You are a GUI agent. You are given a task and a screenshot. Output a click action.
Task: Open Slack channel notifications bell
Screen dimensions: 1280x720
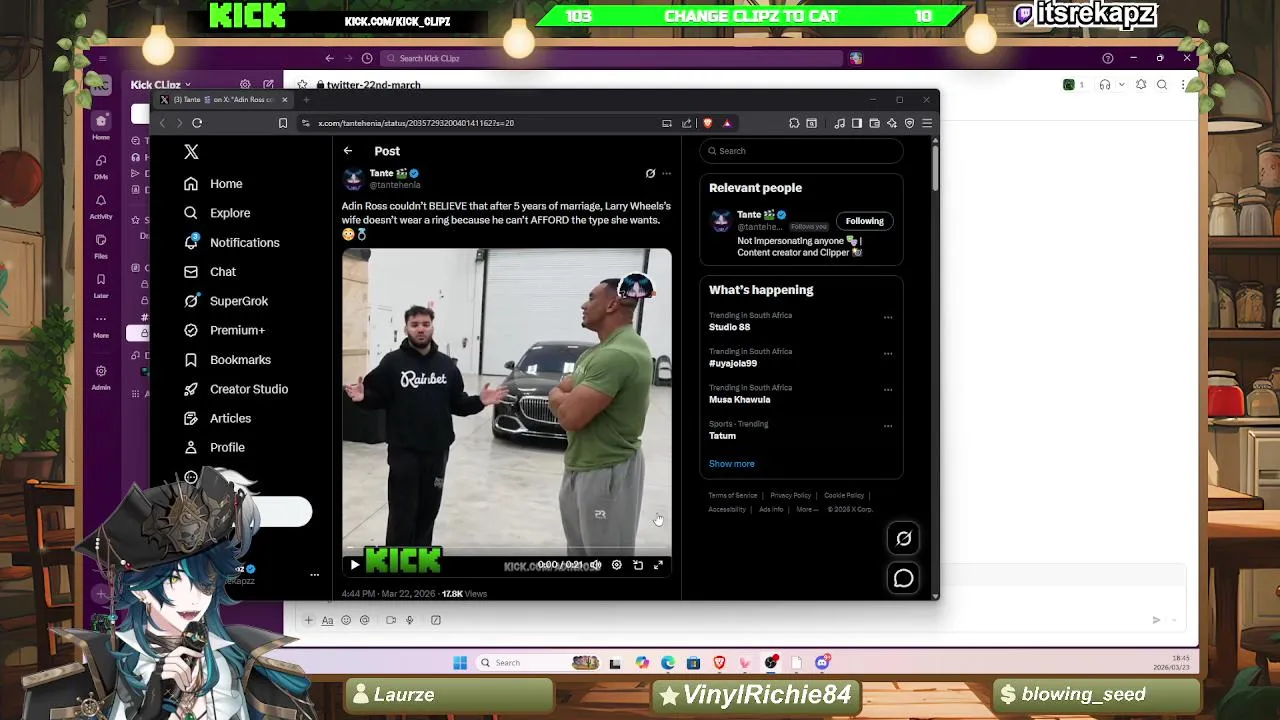click(x=1141, y=85)
